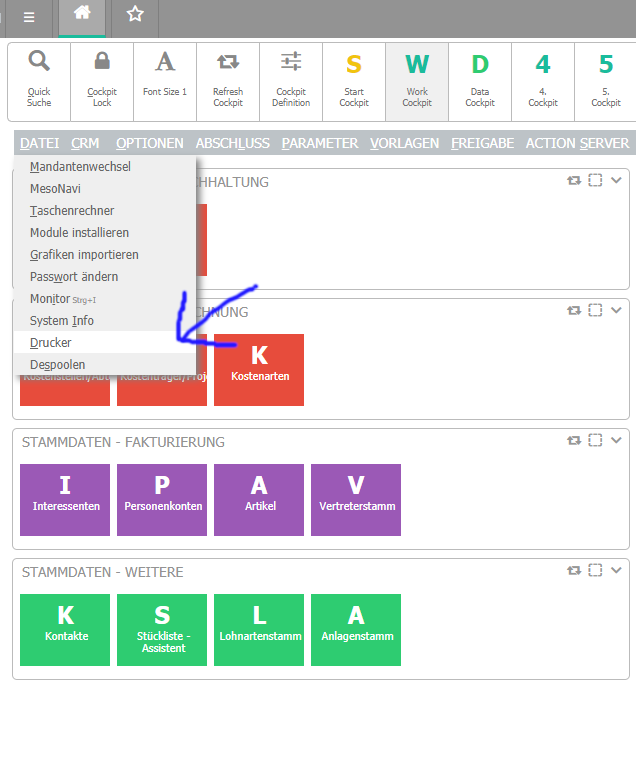Collapse Stammdaten - Weitere panel chevron
The width and height of the screenshot is (636, 776).
pyautogui.click(x=616, y=570)
